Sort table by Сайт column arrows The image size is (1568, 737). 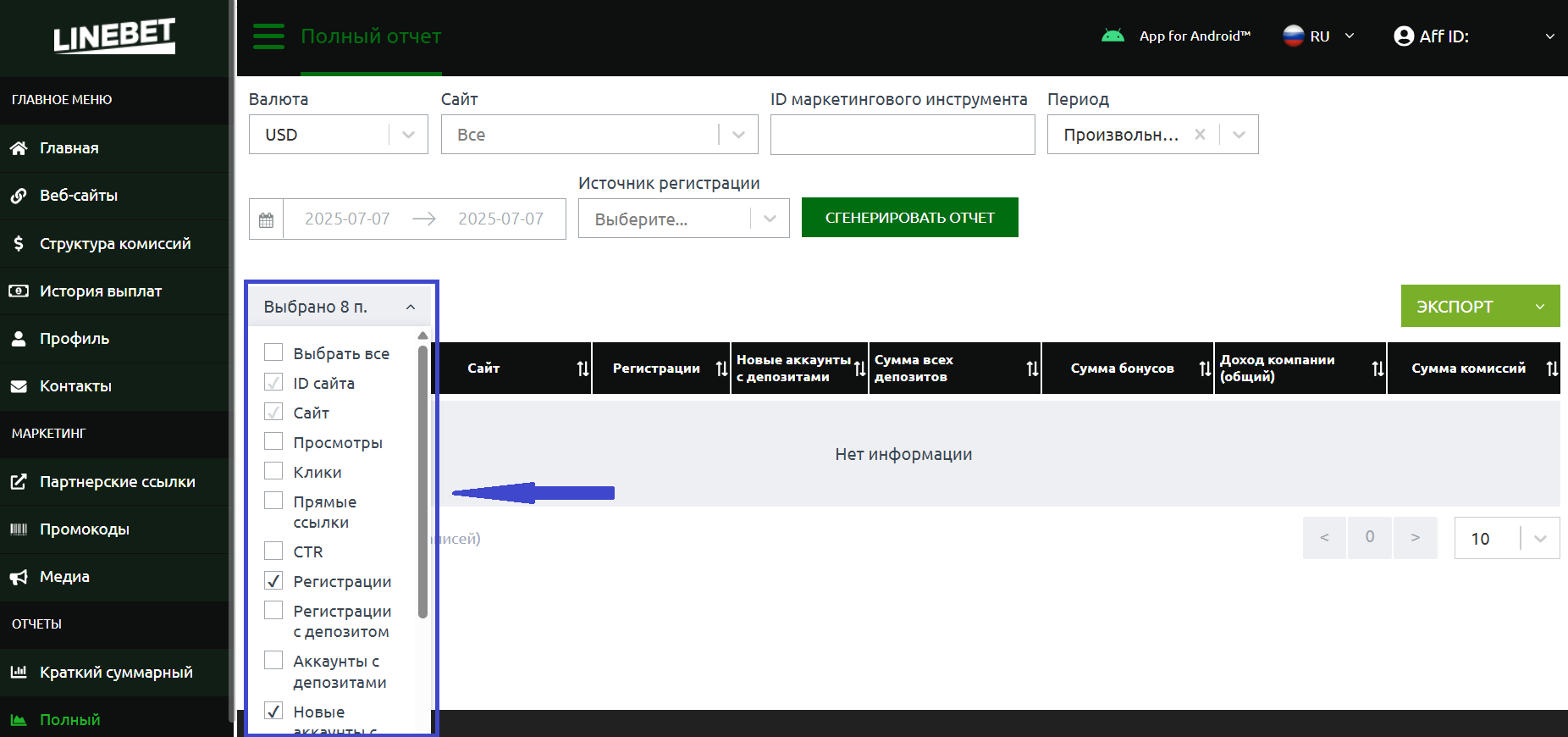(x=582, y=368)
